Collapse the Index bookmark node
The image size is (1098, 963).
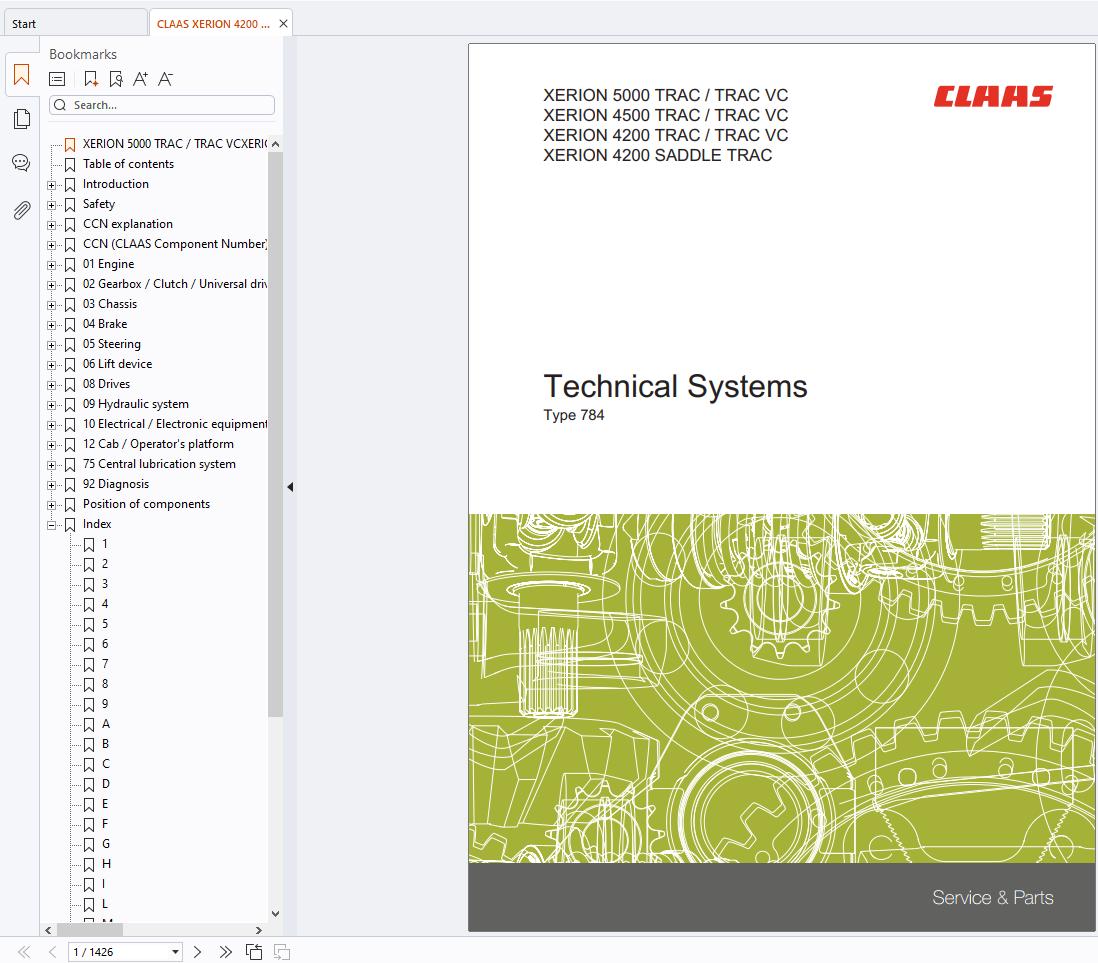click(x=52, y=525)
